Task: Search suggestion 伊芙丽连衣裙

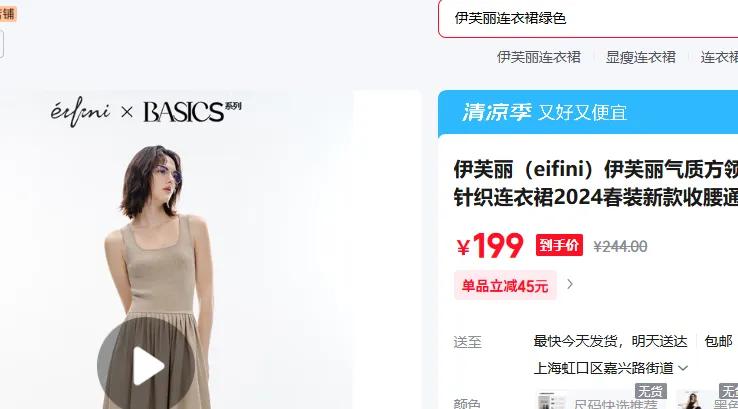Action: click(x=538, y=57)
